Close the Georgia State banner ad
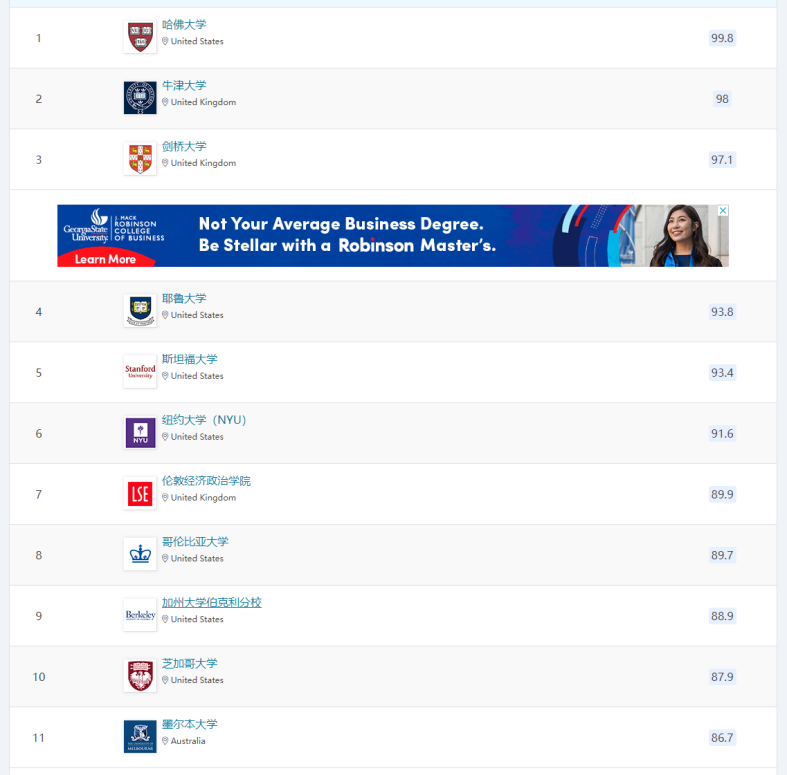This screenshot has width=787, height=775. 723,211
